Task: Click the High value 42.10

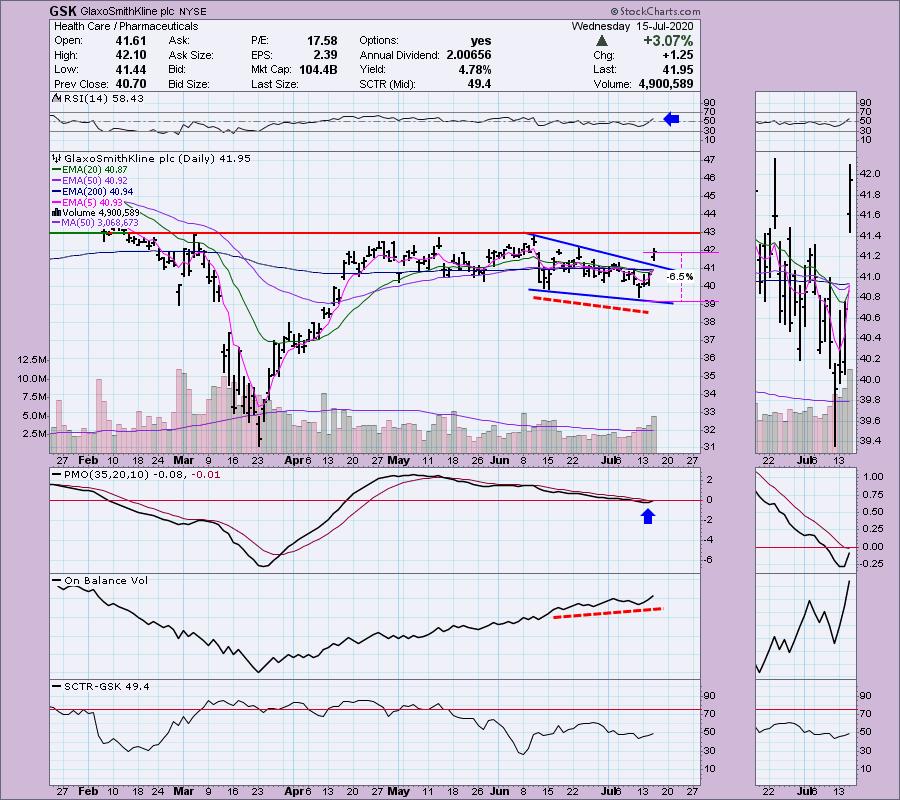Action: [131, 55]
